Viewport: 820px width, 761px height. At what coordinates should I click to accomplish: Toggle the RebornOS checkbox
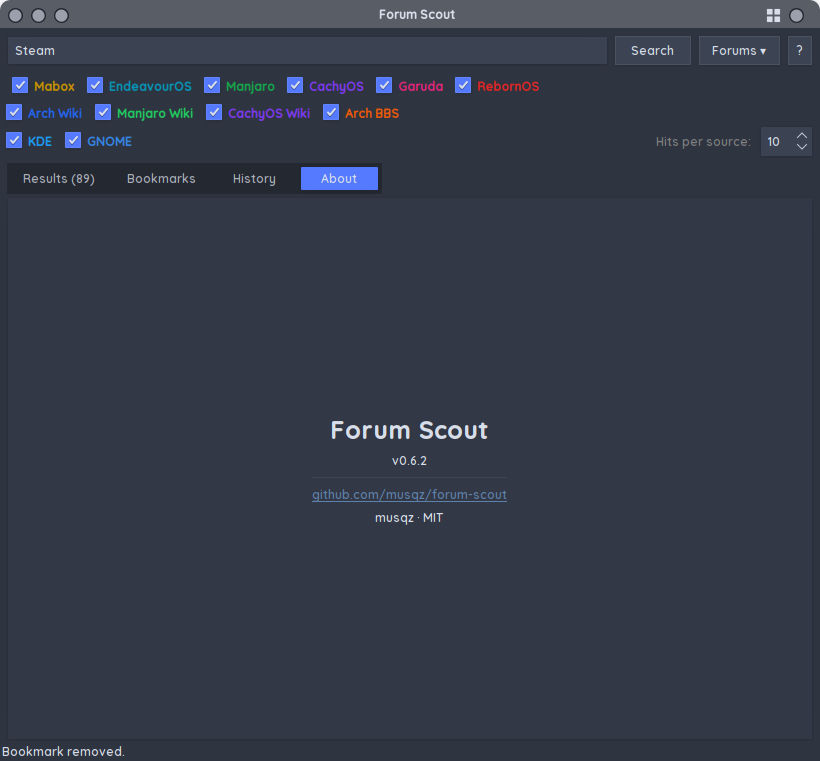pos(463,85)
